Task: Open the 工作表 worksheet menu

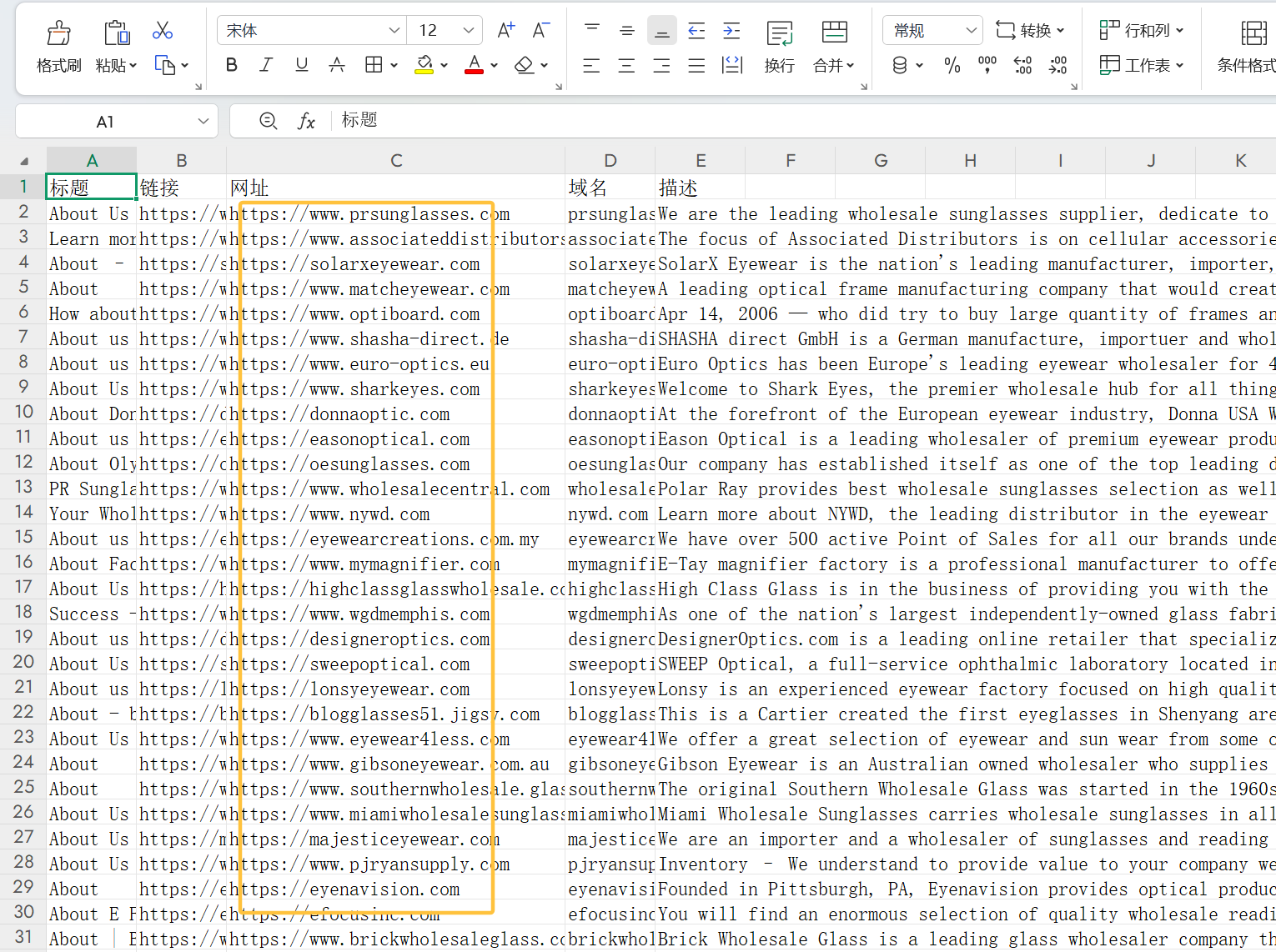Action: click(1142, 65)
